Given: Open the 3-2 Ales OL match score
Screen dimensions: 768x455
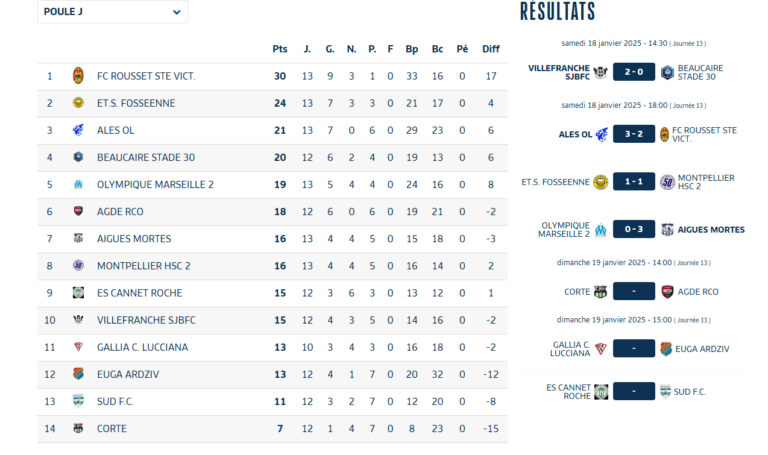Looking at the screenshot, I should coord(634,134).
